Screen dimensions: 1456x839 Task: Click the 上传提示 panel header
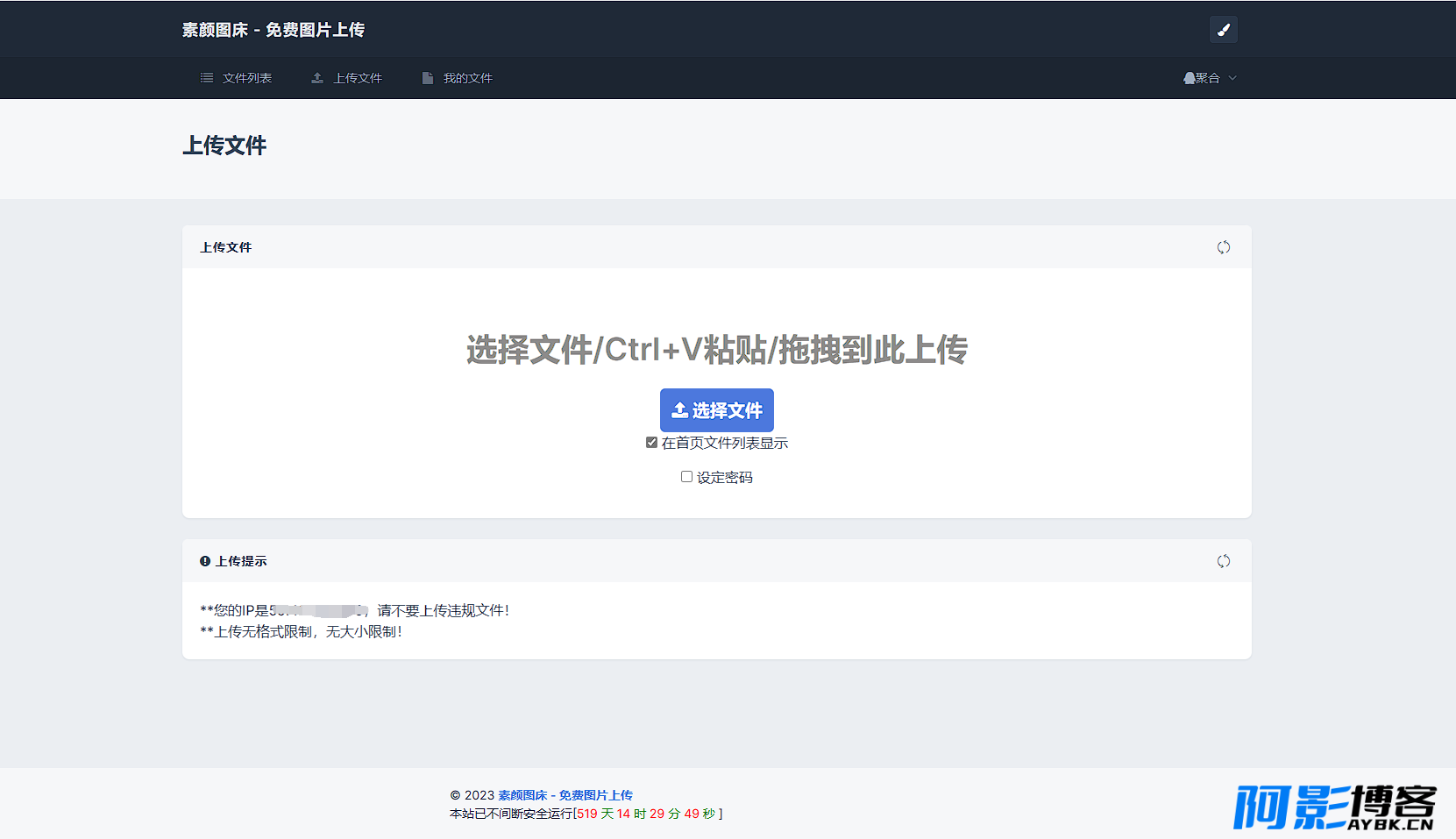(x=717, y=561)
